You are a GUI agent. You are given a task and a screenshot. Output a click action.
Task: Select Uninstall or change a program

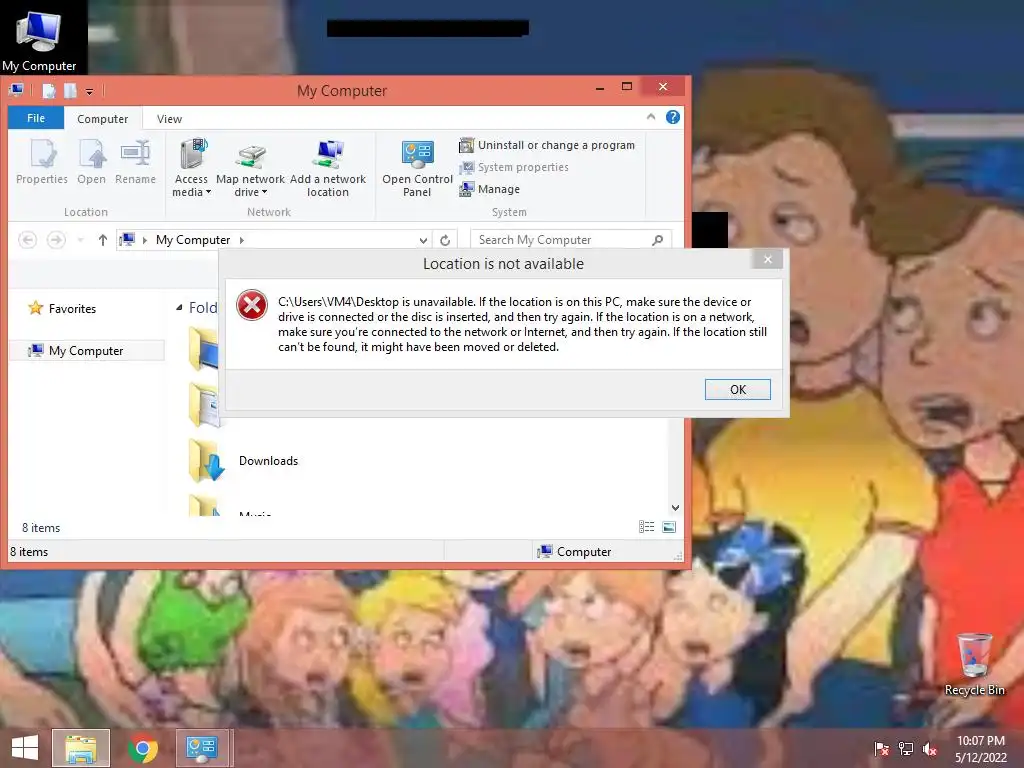pos(547,145)
